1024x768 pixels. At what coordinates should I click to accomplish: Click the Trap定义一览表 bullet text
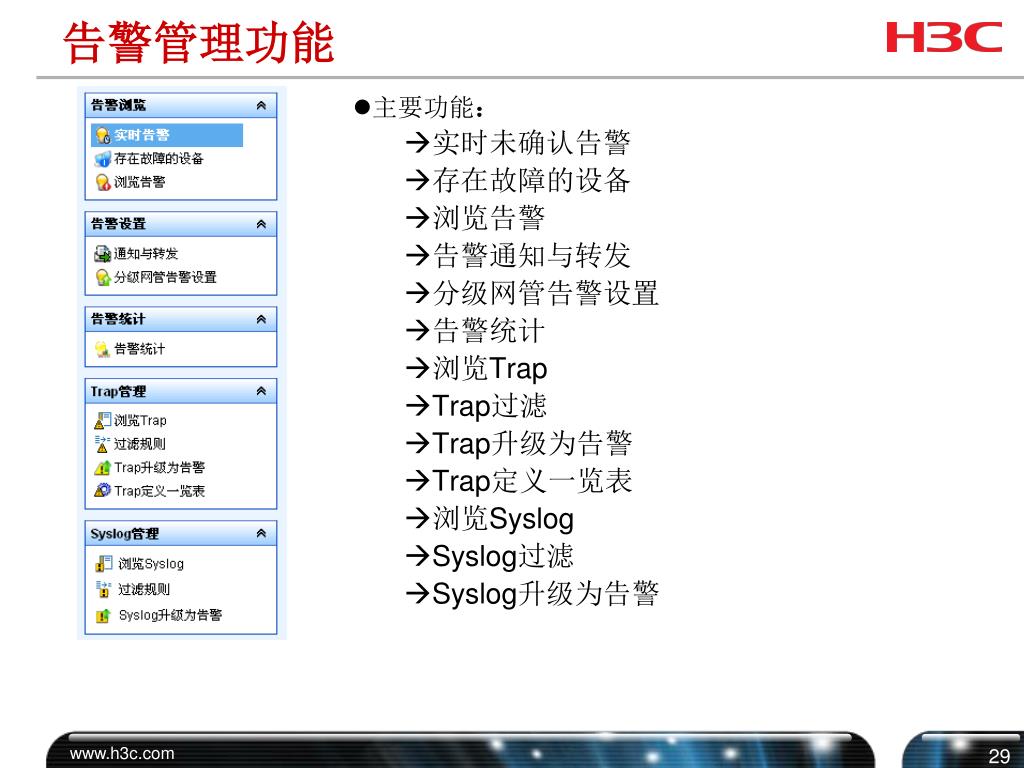click(532, 481)
